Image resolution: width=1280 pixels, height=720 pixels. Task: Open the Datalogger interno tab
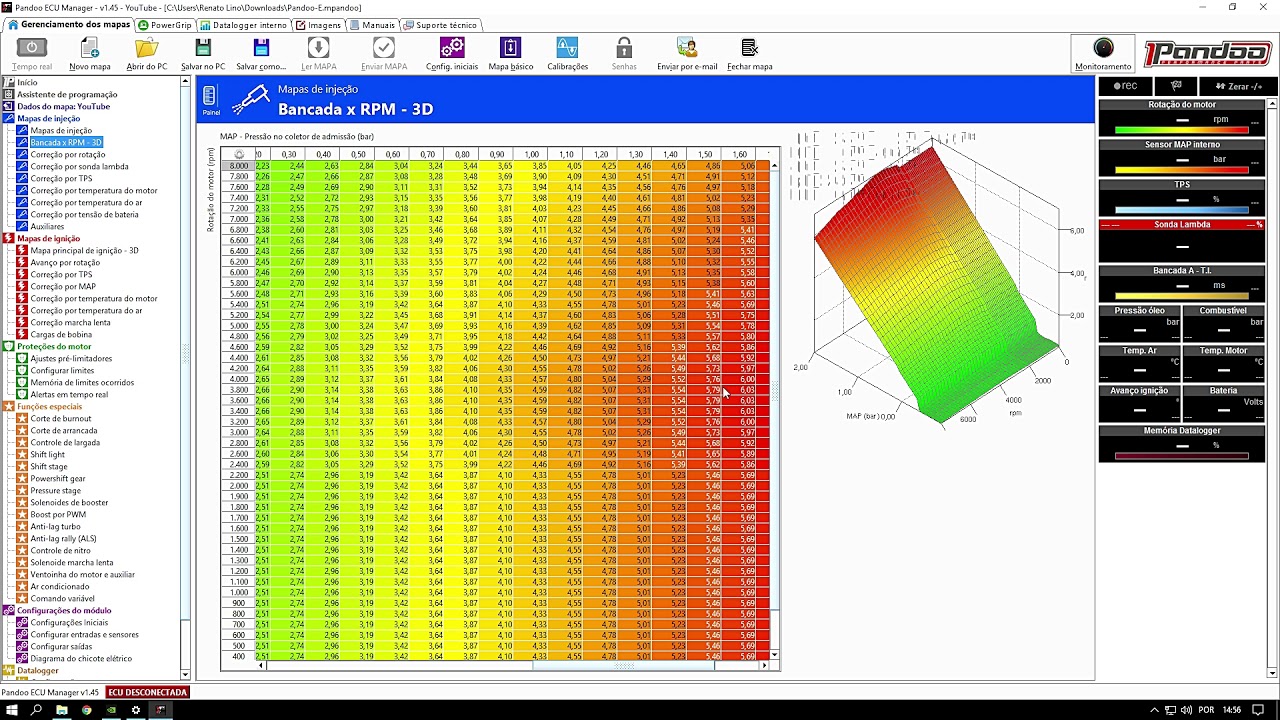tap(244, 24)
